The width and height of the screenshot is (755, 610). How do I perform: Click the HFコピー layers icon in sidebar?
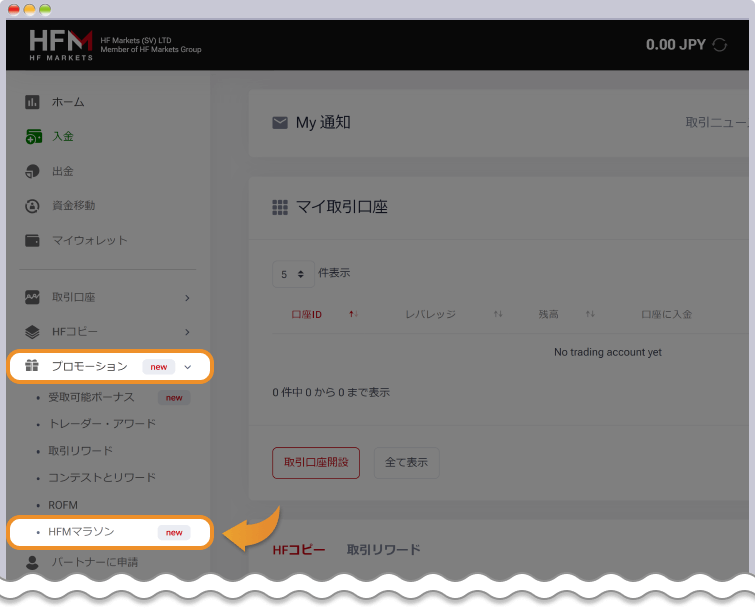click(32, 332)
